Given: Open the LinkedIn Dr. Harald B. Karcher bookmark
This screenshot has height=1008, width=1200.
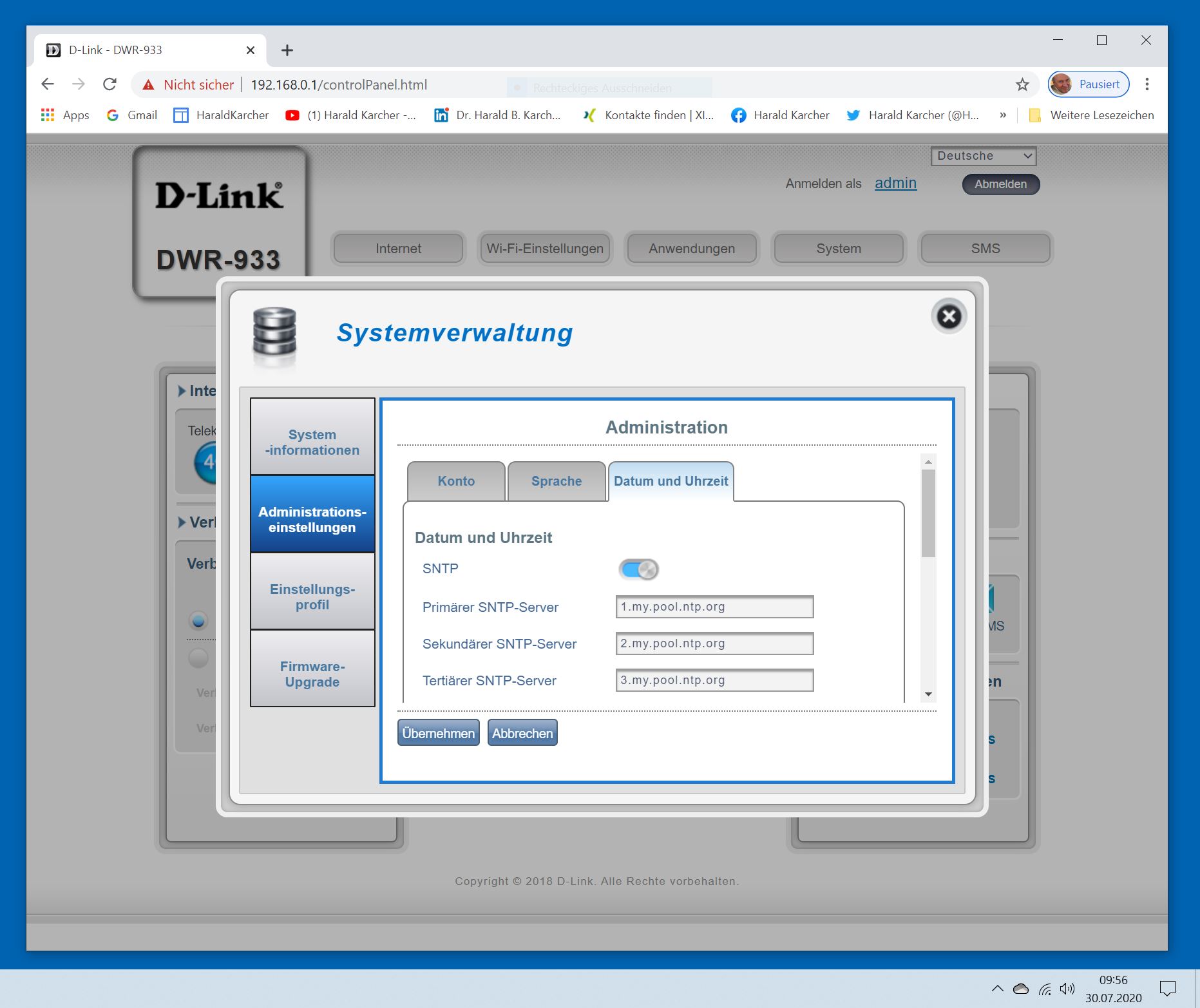Looking at the screenshot, I should tap(498, 115).
